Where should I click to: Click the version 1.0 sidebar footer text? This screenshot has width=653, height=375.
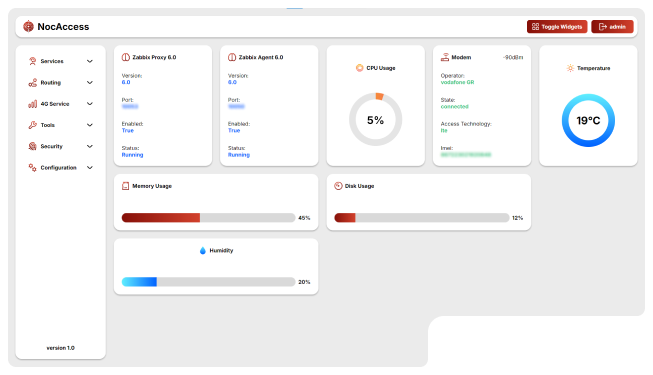[x=60, y=348]
